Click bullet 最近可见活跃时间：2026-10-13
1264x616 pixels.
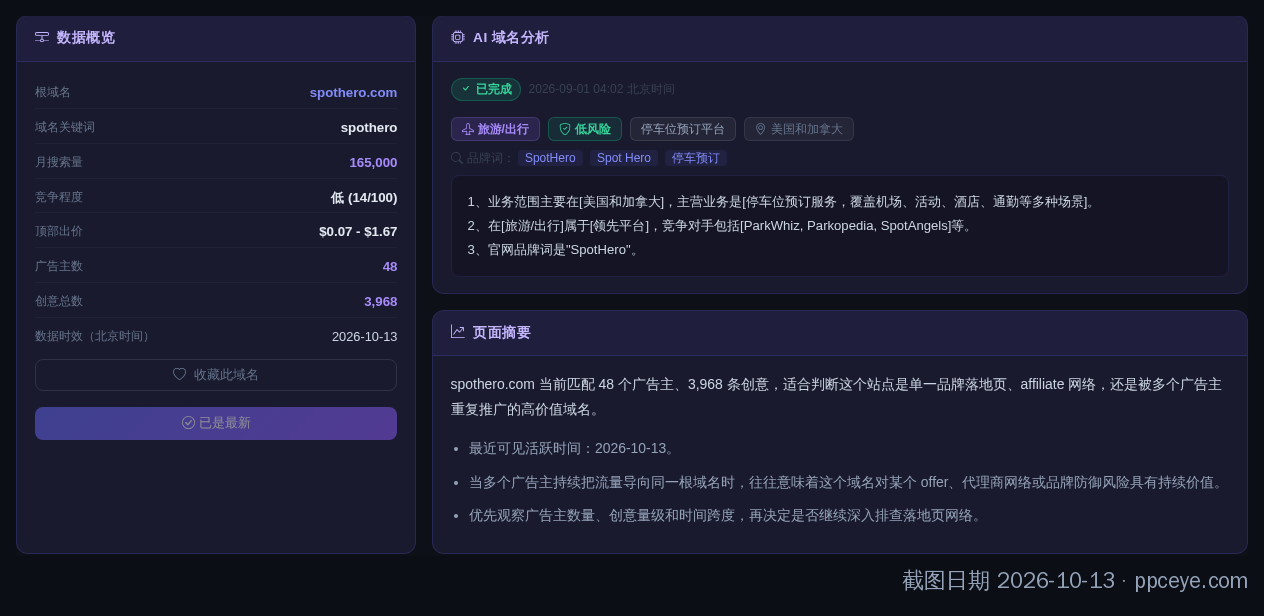(x=574, y=448)
